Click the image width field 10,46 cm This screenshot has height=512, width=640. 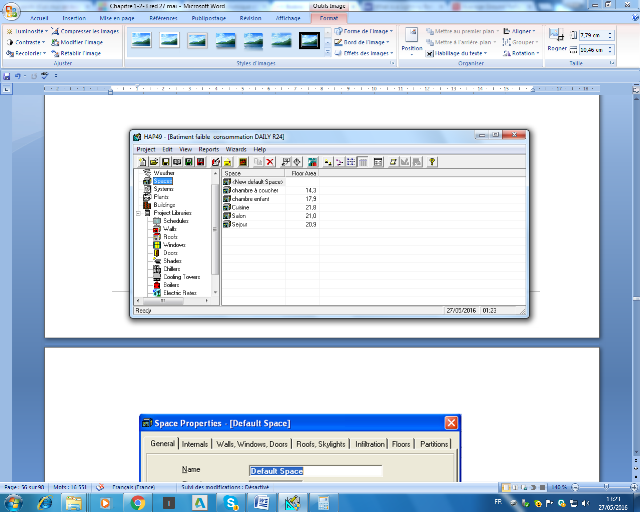(x=593, y=50)
